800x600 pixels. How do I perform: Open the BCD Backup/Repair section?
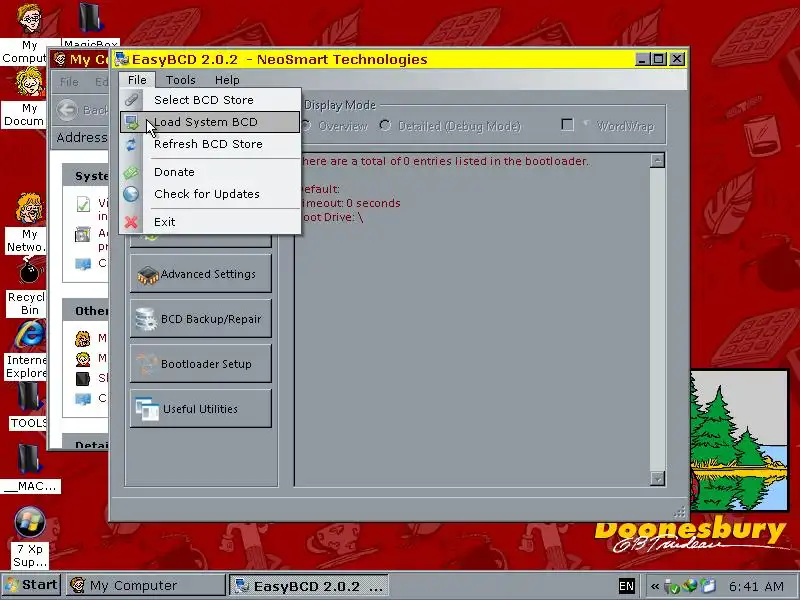pos(201,319)
